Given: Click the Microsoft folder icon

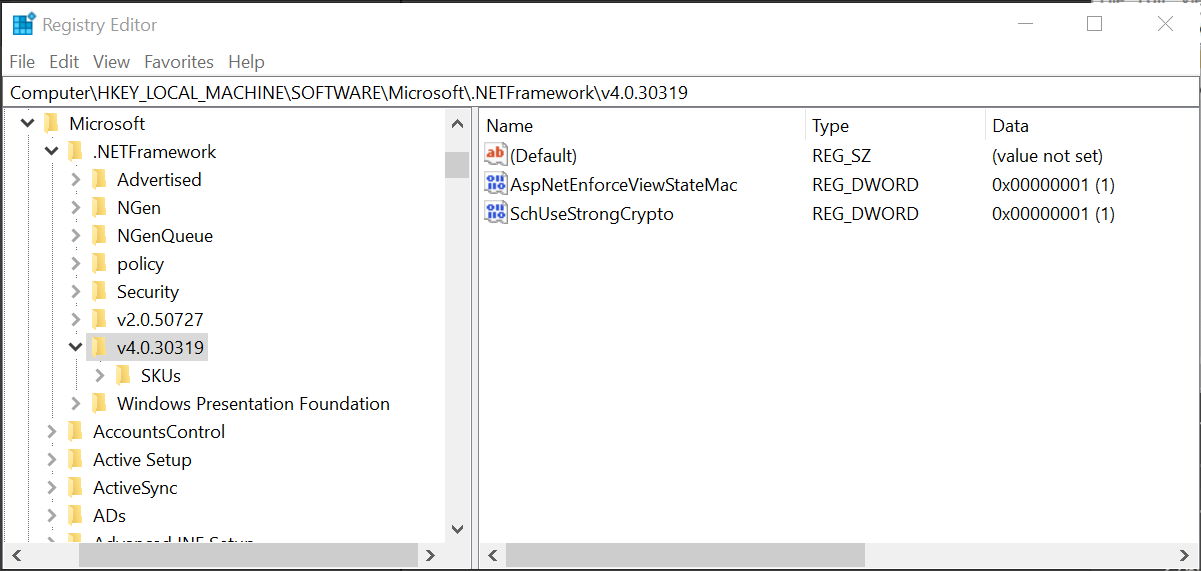Looking at the screenshot, I should coord(52,124).
